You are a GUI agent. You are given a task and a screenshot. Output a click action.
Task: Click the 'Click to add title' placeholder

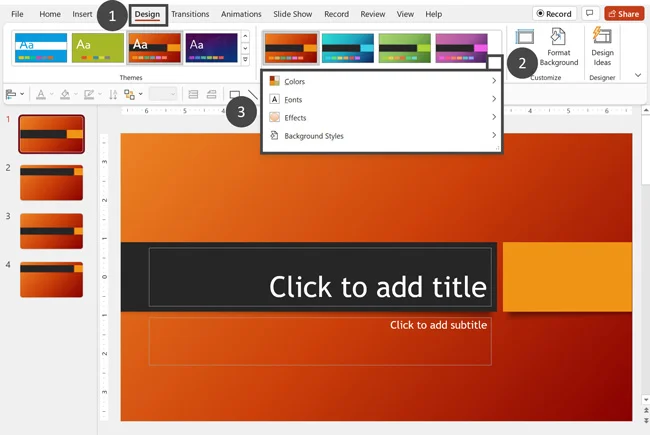tap(320, 277)
